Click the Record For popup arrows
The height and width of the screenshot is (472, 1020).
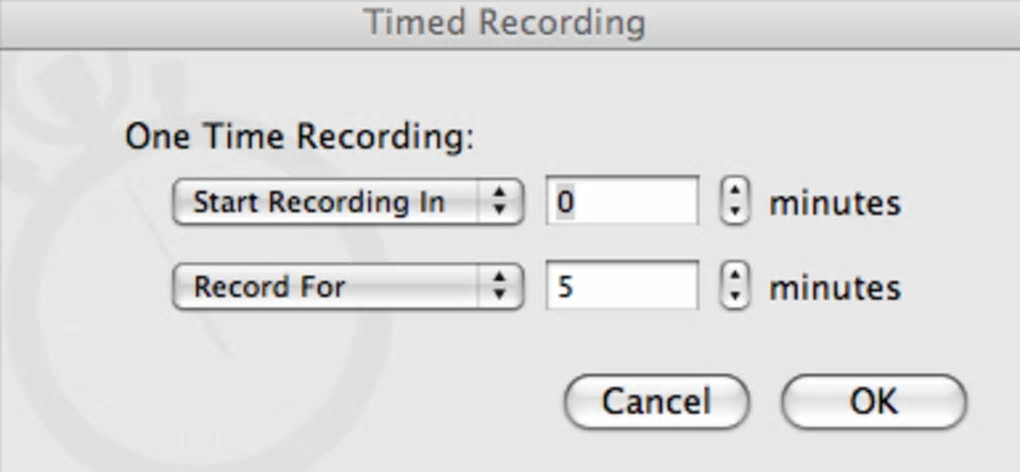pos(498,288)
